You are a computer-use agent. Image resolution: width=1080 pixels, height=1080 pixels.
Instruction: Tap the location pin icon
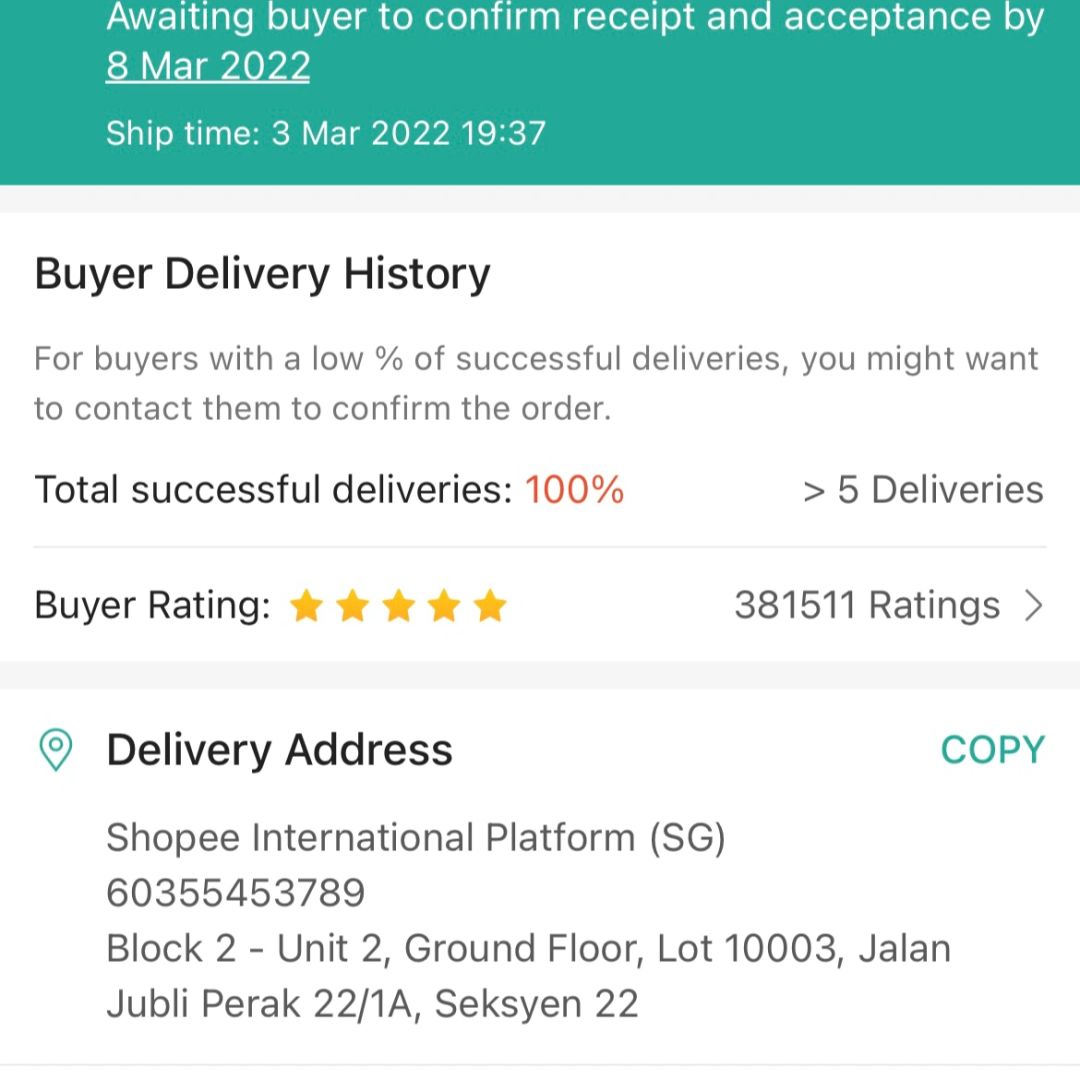pyautogui.click(x=56, y=749)
